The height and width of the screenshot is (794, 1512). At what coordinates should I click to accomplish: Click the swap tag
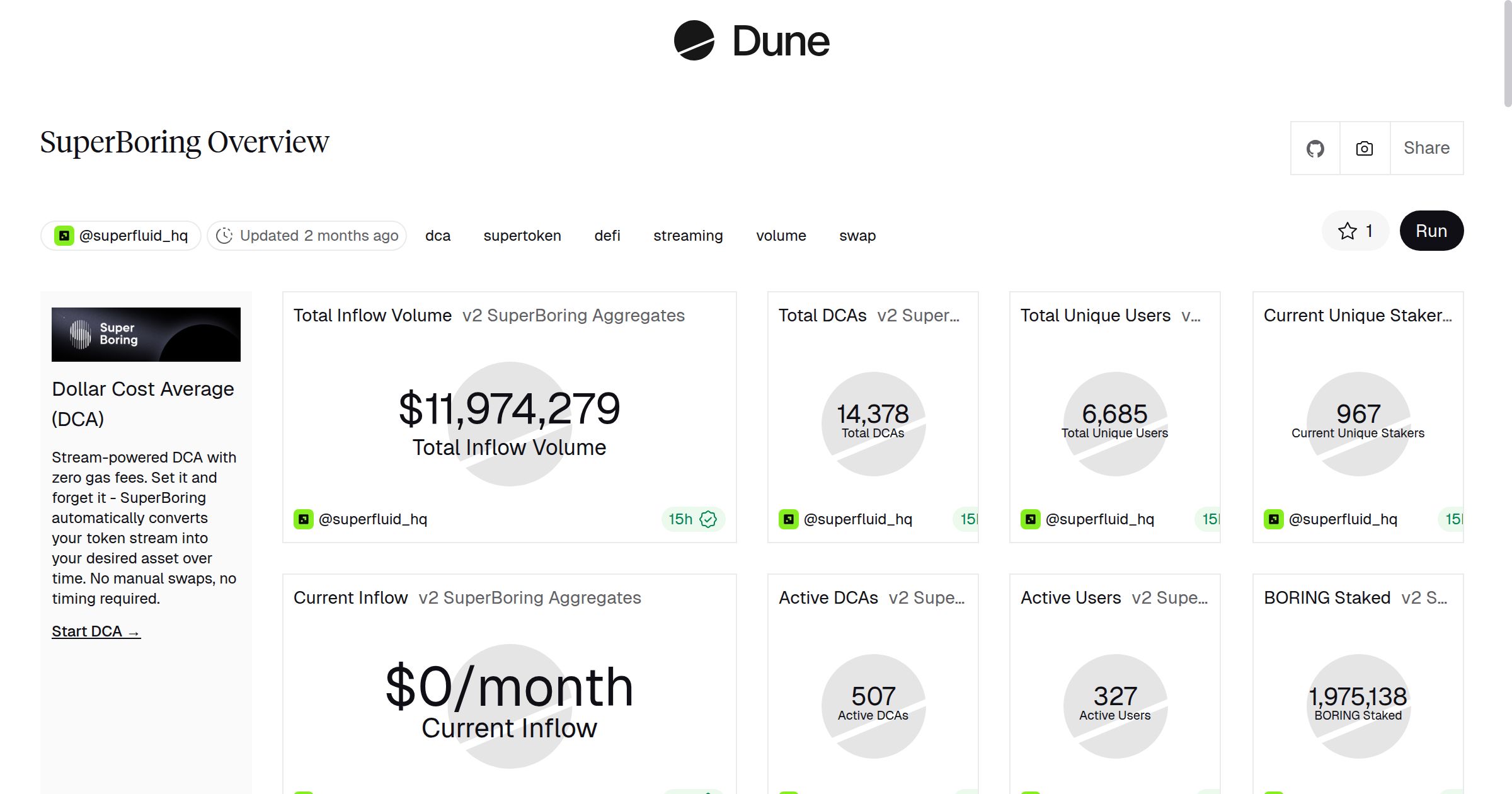pos(857,236)
